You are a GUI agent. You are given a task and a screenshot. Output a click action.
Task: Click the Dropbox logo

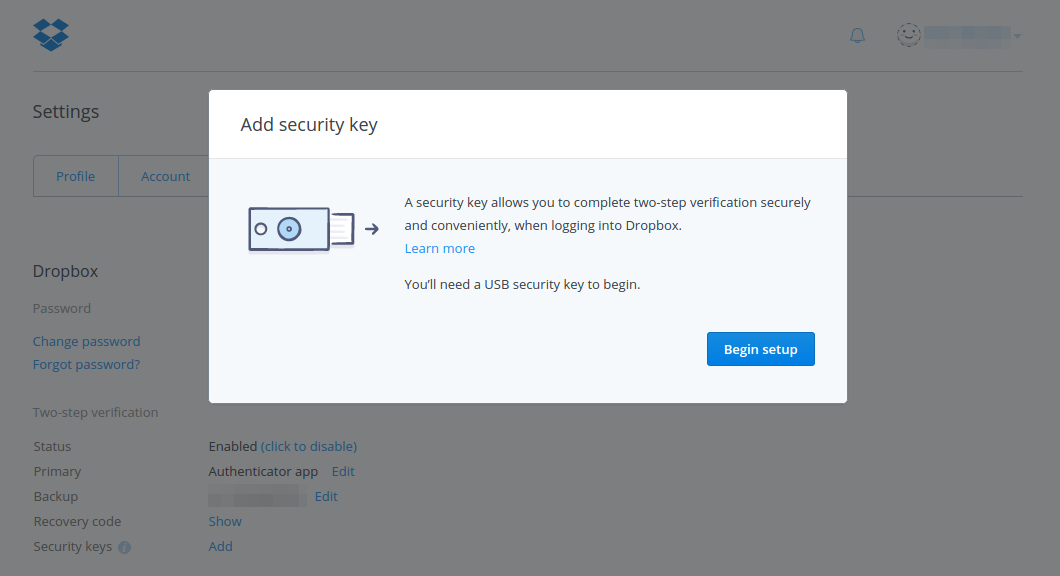click(x=51, y=35)
